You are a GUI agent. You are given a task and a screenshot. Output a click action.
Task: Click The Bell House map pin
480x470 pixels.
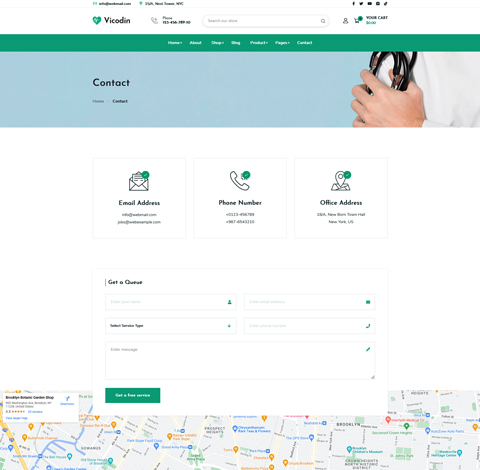coord(69,456)
